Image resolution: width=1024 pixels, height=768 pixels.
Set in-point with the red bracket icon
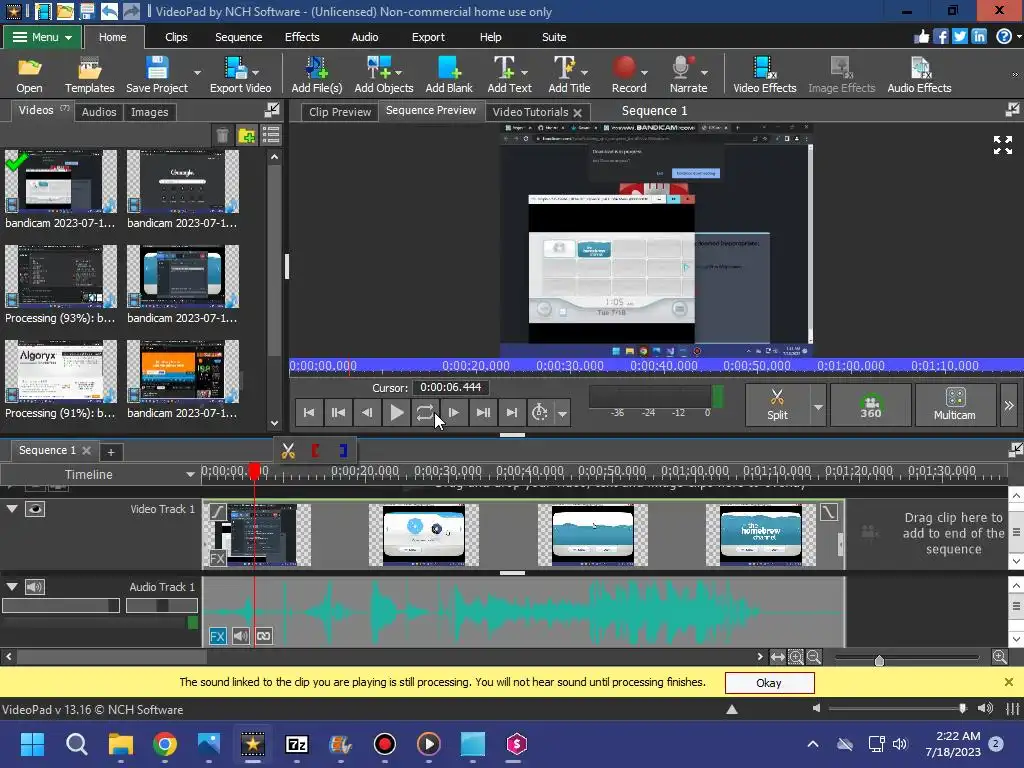click(x=315, y=451)
